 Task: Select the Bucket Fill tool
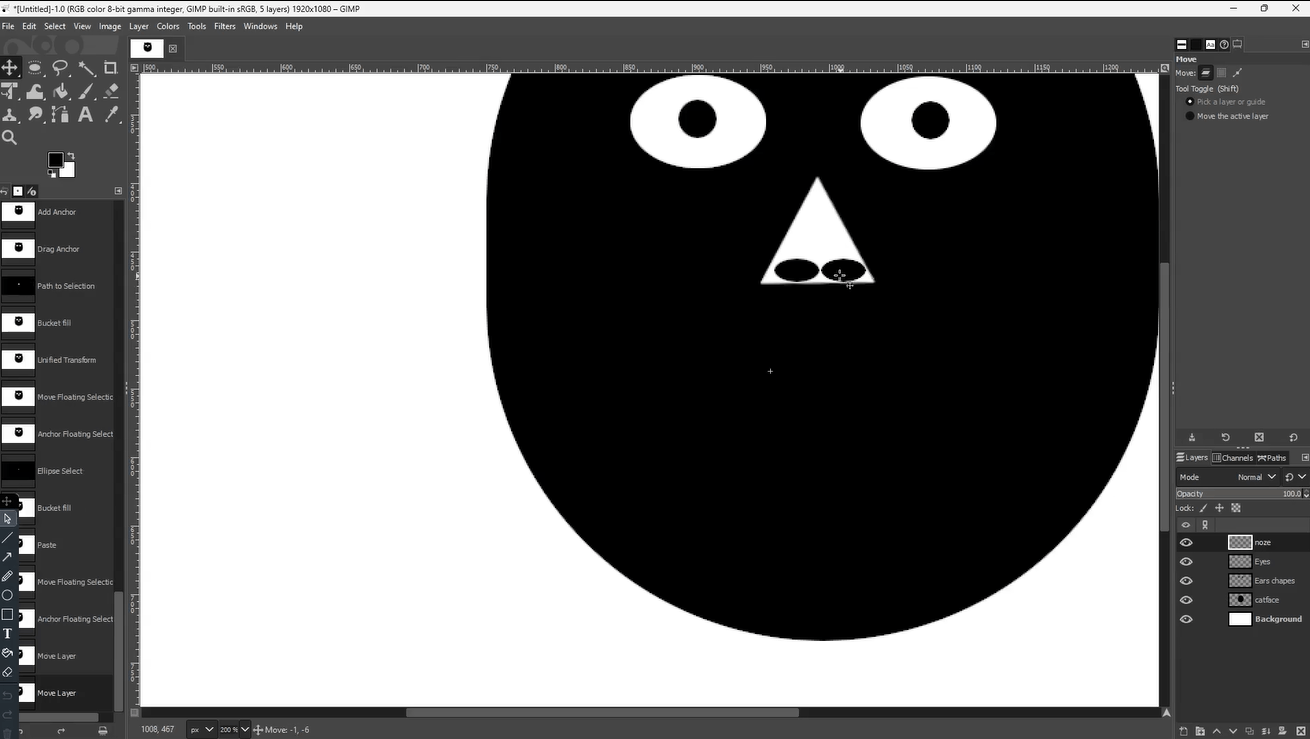click(60, 91)
